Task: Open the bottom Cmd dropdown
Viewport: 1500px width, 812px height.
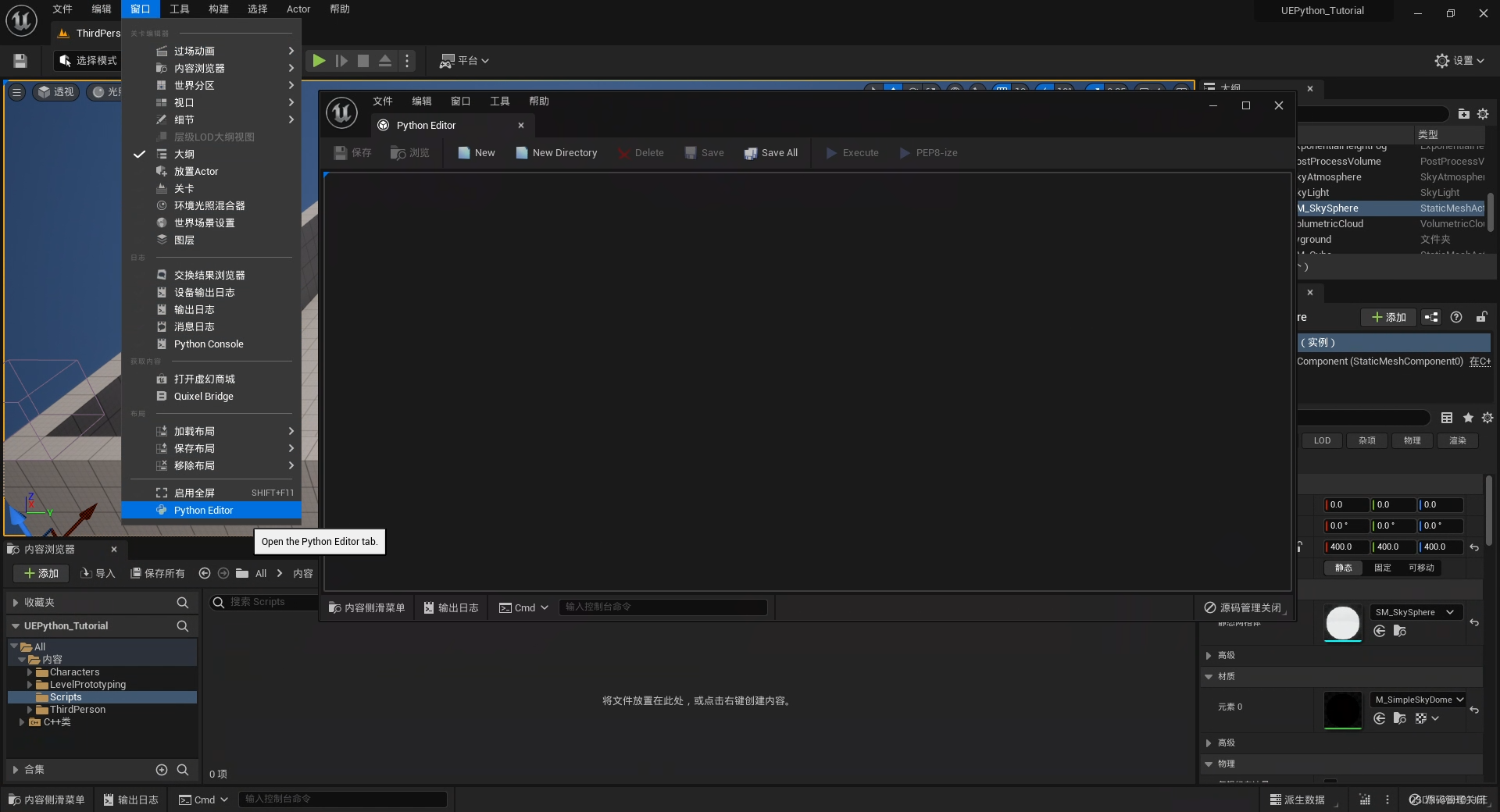Action: pyautogui.click(x=203, y=800)
